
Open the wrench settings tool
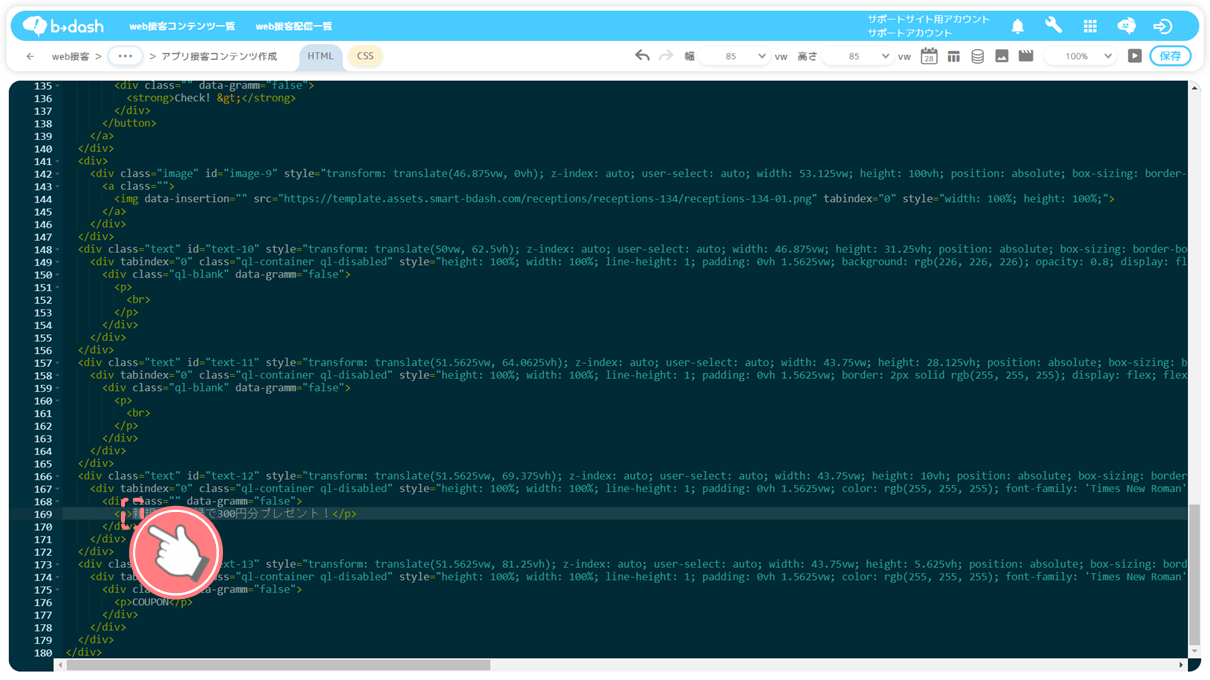pyautogui.click(x=1053, y=26)
